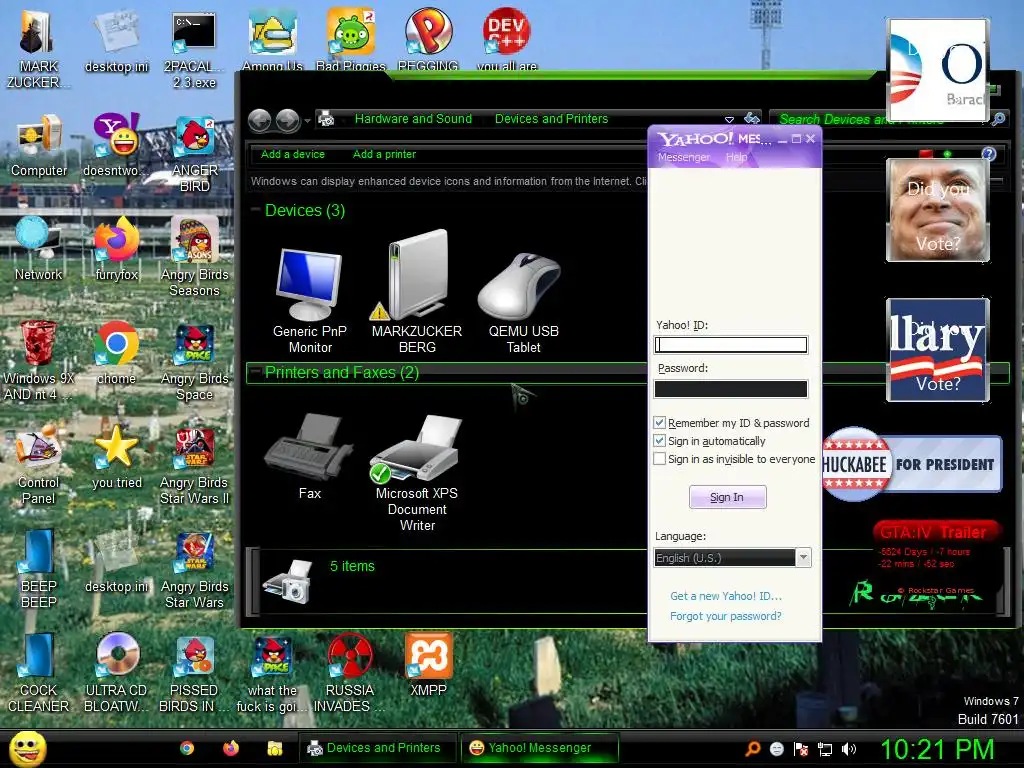Open the red recycle bin 'Windows 9X' icon
Viewport: 1024px width, 768px height.
pyautogui.click(x=37, y=360)
